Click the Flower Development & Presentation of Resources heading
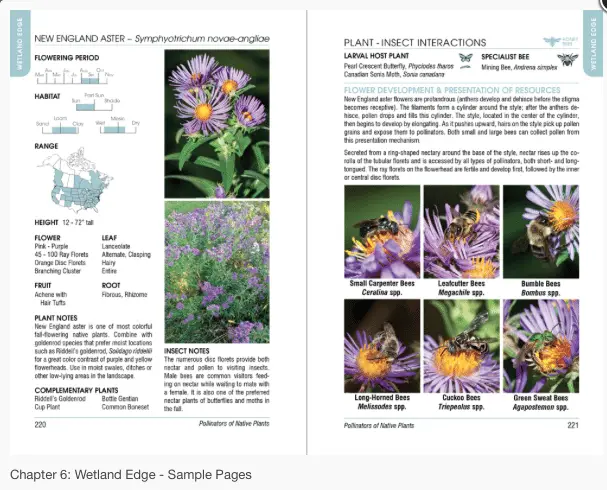This screenshot has width=607, height=490. pyautogui.click(x=452, y=90)
